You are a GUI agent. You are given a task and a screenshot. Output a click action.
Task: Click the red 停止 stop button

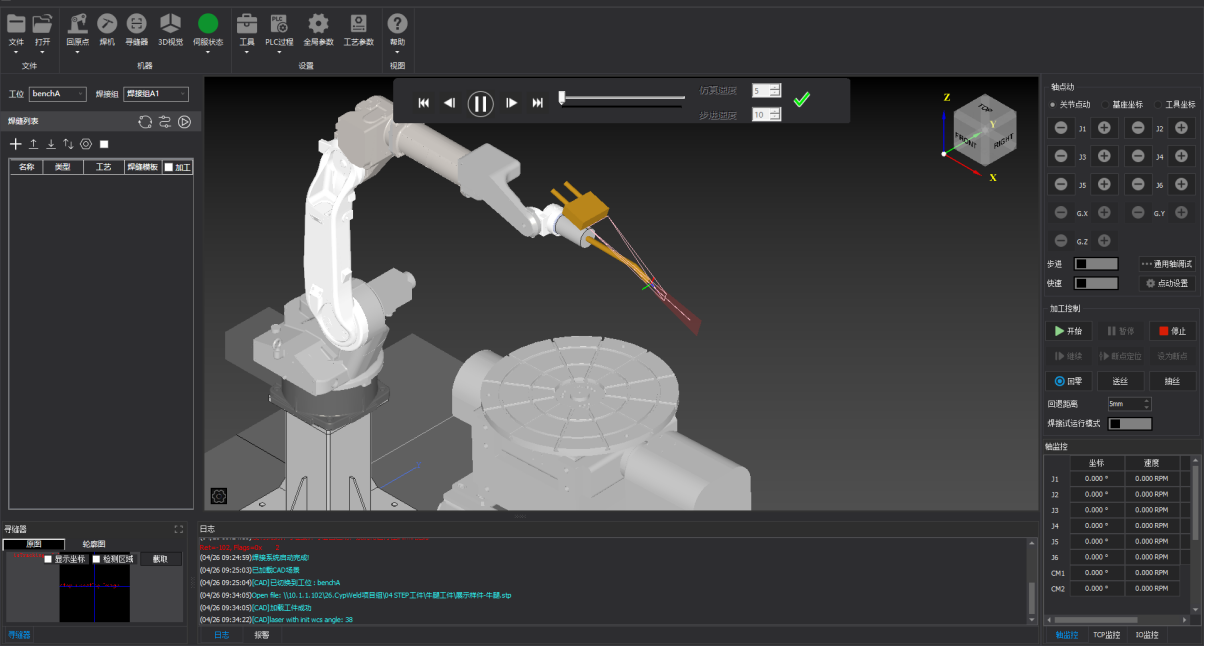point(1172,331)
